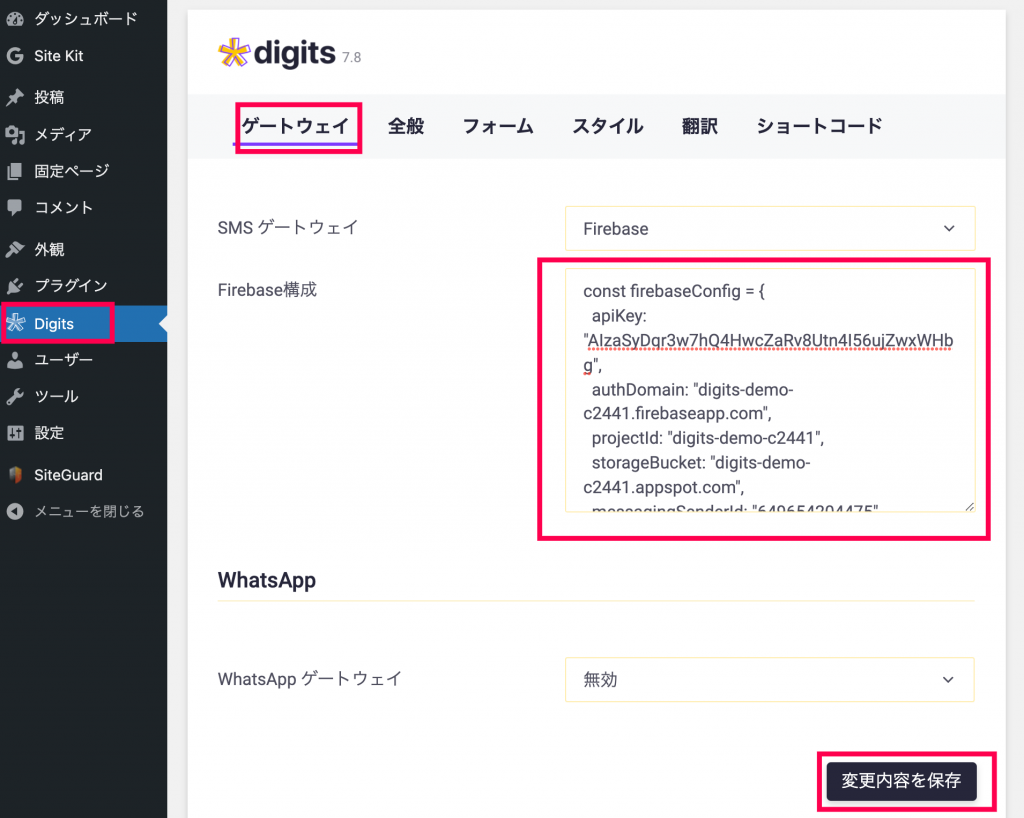Click the Plugins (プラグイン) plug icon
Image resolution: width=1024 pixels, height=818 pixels.
click(x=15, y=286)
